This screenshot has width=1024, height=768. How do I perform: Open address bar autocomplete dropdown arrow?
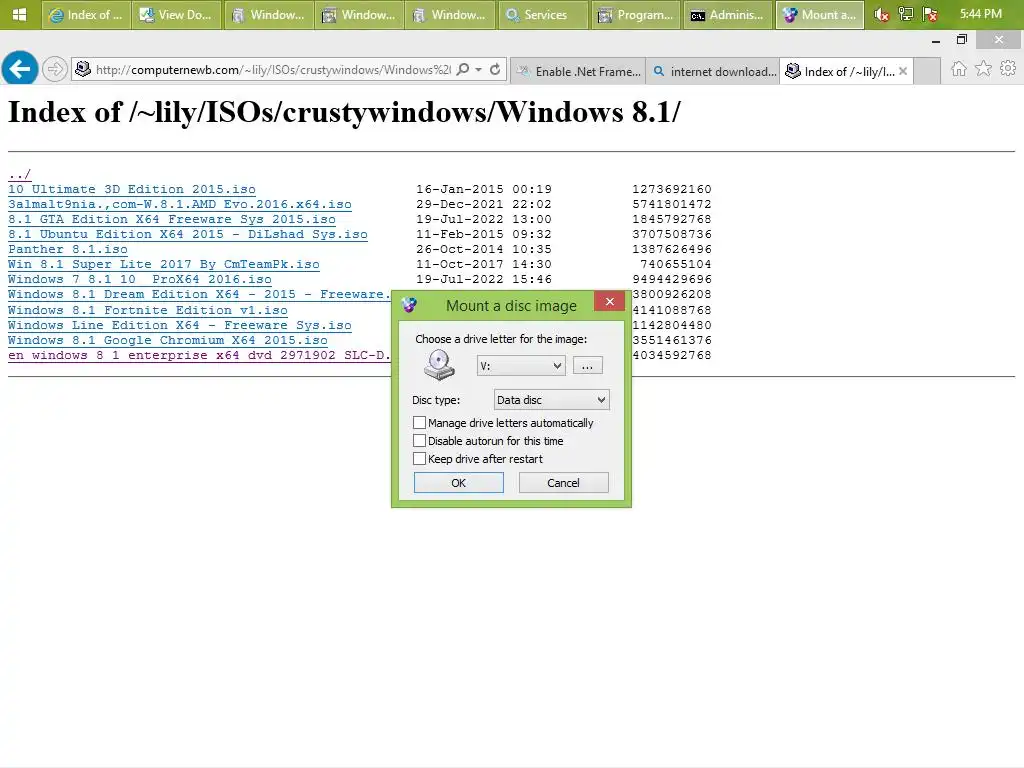pyautogui.click(x=479, y=69)
